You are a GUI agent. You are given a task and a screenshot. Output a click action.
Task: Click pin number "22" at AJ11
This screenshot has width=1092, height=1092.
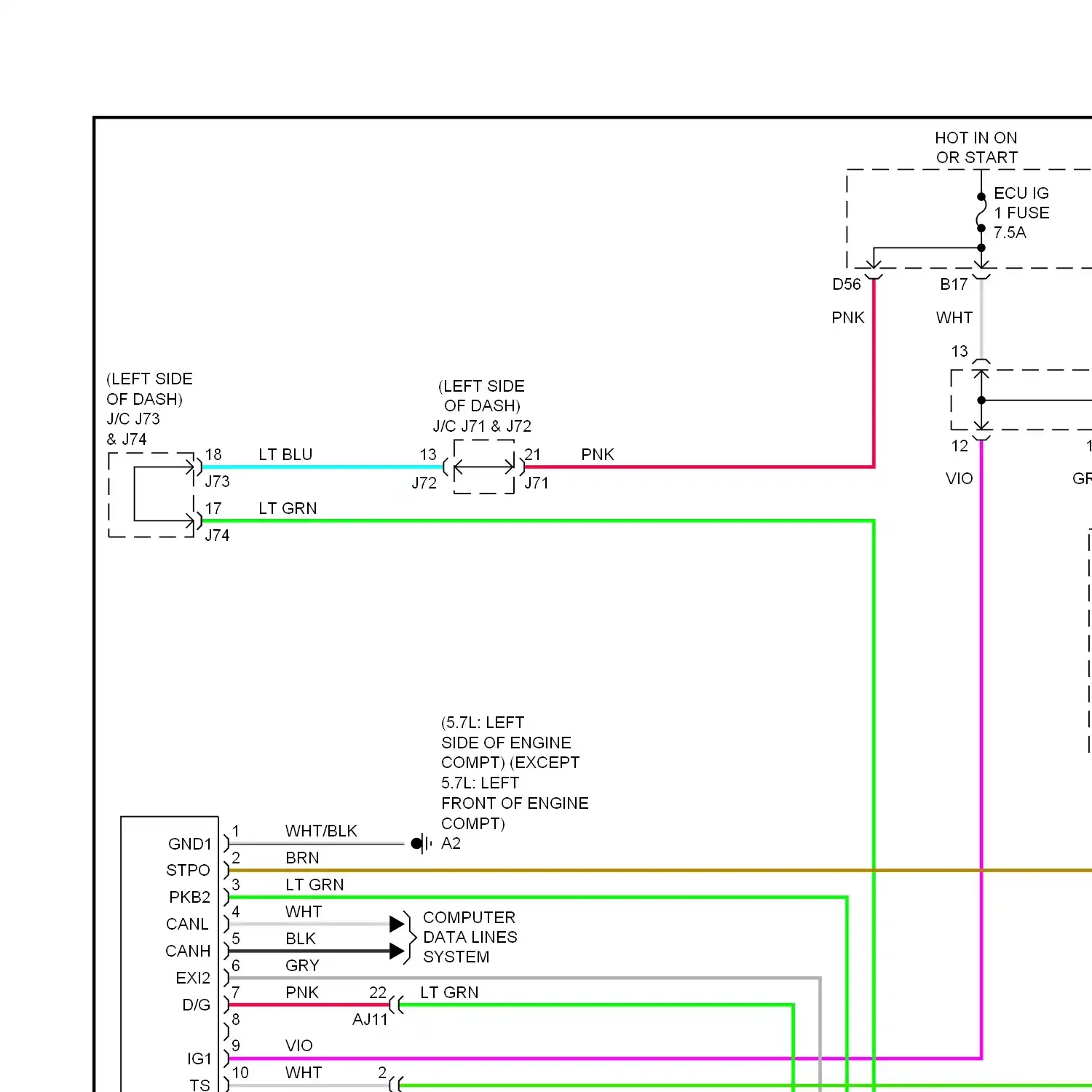[378, 992]
